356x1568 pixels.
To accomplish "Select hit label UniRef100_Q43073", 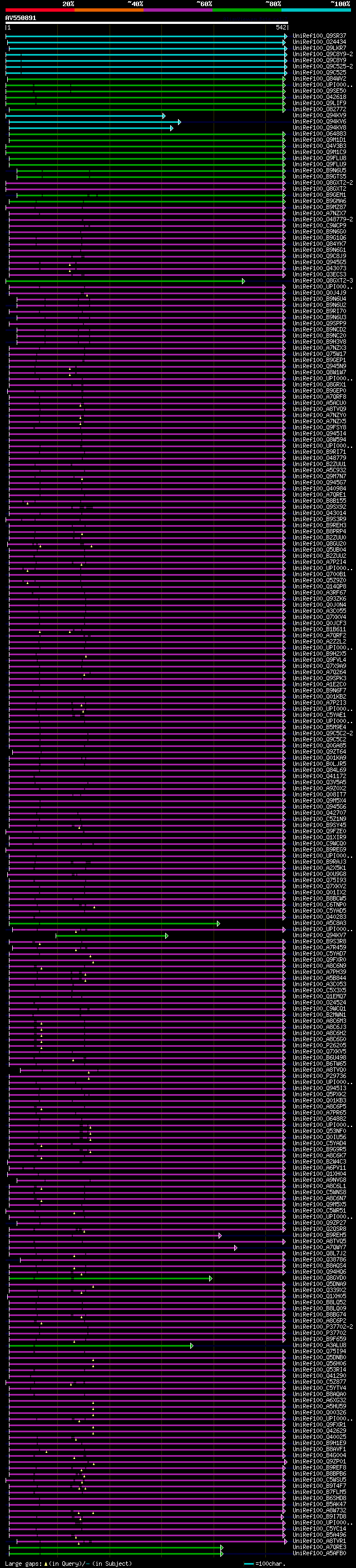I will 319,269.
